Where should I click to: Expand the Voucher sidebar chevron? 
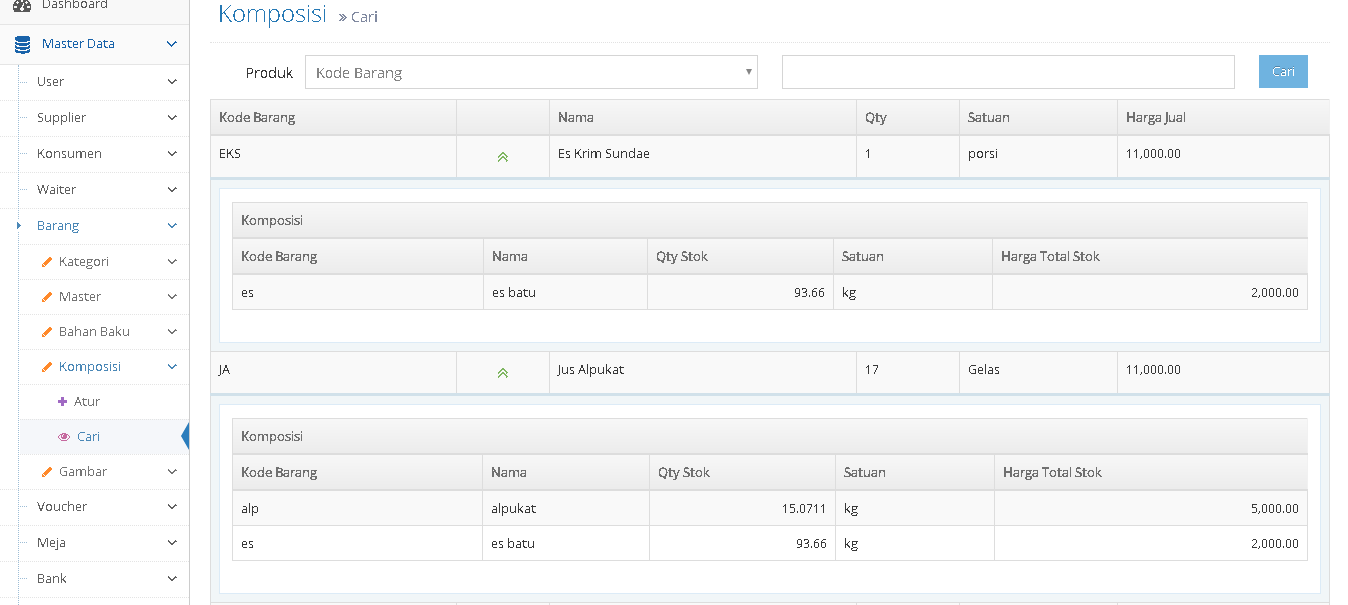172,507
